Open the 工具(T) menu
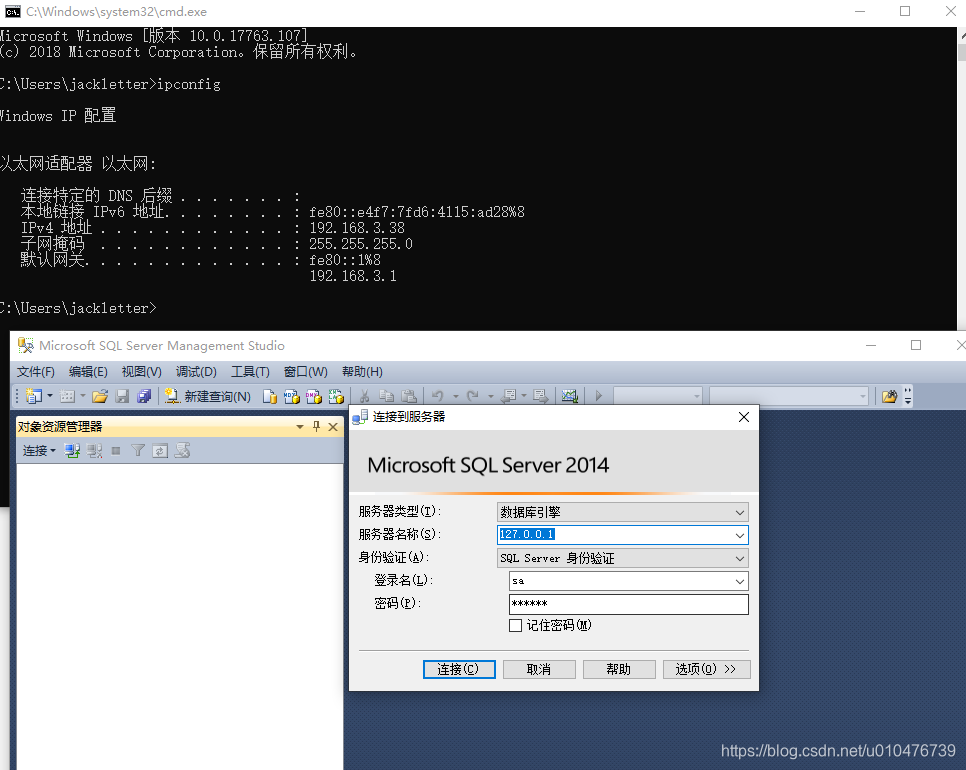The height and width of the screenshot is (770, 966). click(x=250, y=371)
